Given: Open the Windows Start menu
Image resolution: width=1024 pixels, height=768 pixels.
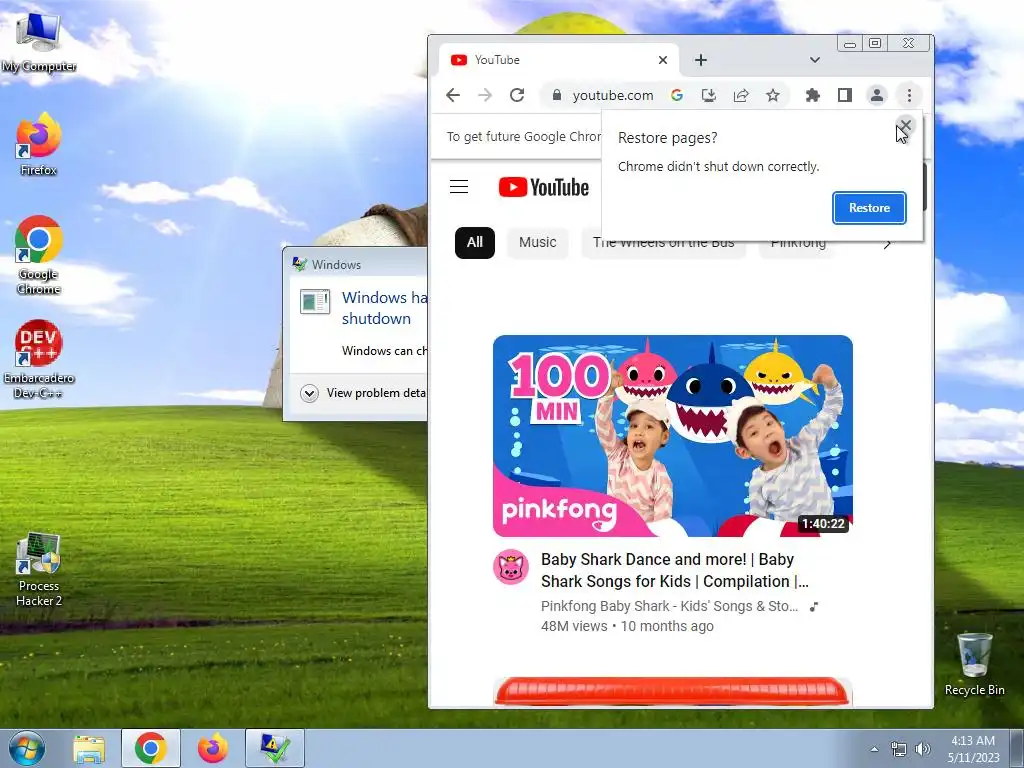Looking at the screenshot, I should coord(27,748).
